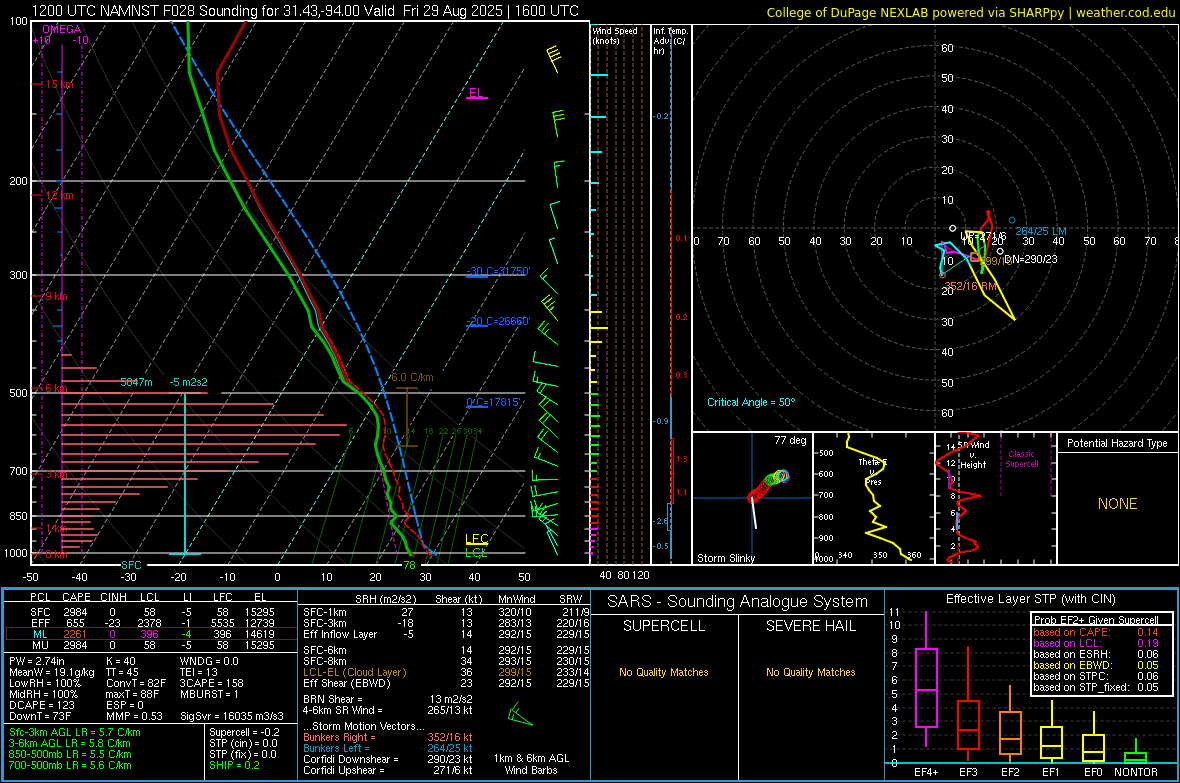
Task: Select the highlighted ML parcel row
Action: 151,634
